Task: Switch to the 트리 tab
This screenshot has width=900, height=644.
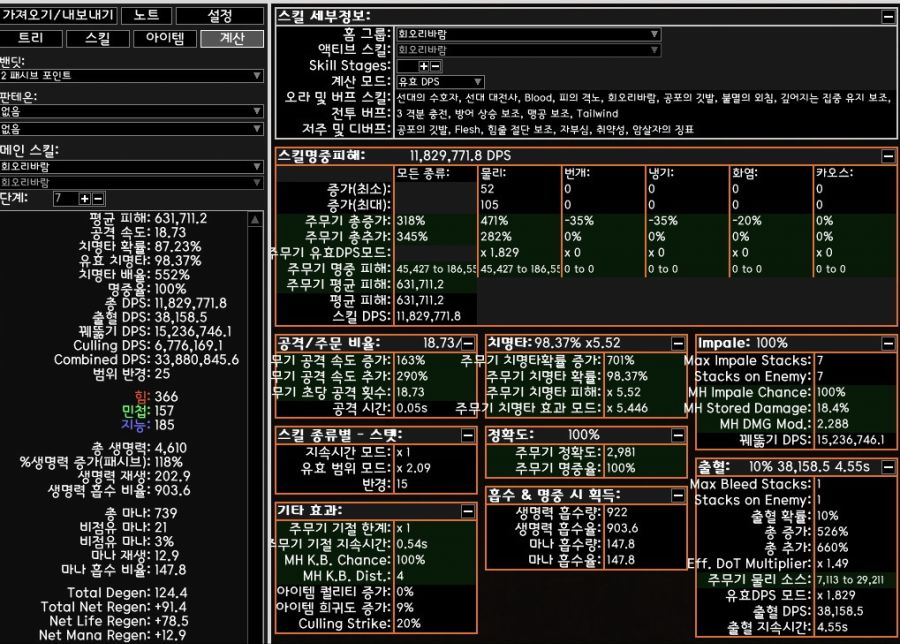Action: point(31,38)
